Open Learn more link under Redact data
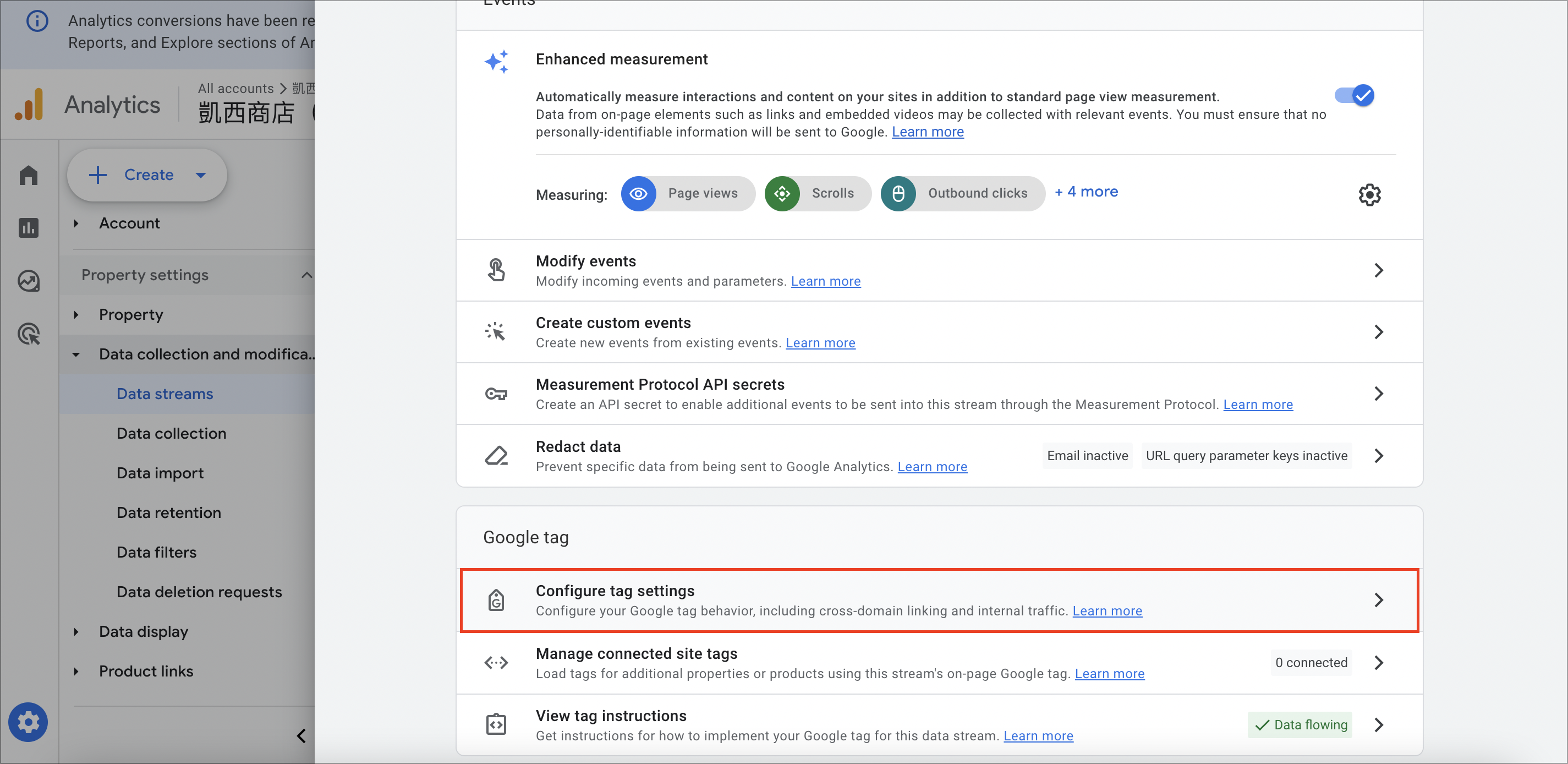The height and width of the screenshot is (764, 1568). point(932,467)
